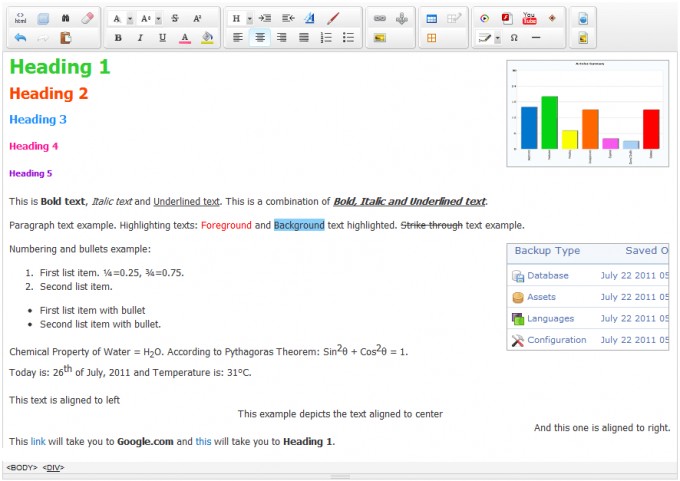Follow the 'link' hyperlink to Google.com
The height and width of the screenshot is (481, 680).
point(38,442)
